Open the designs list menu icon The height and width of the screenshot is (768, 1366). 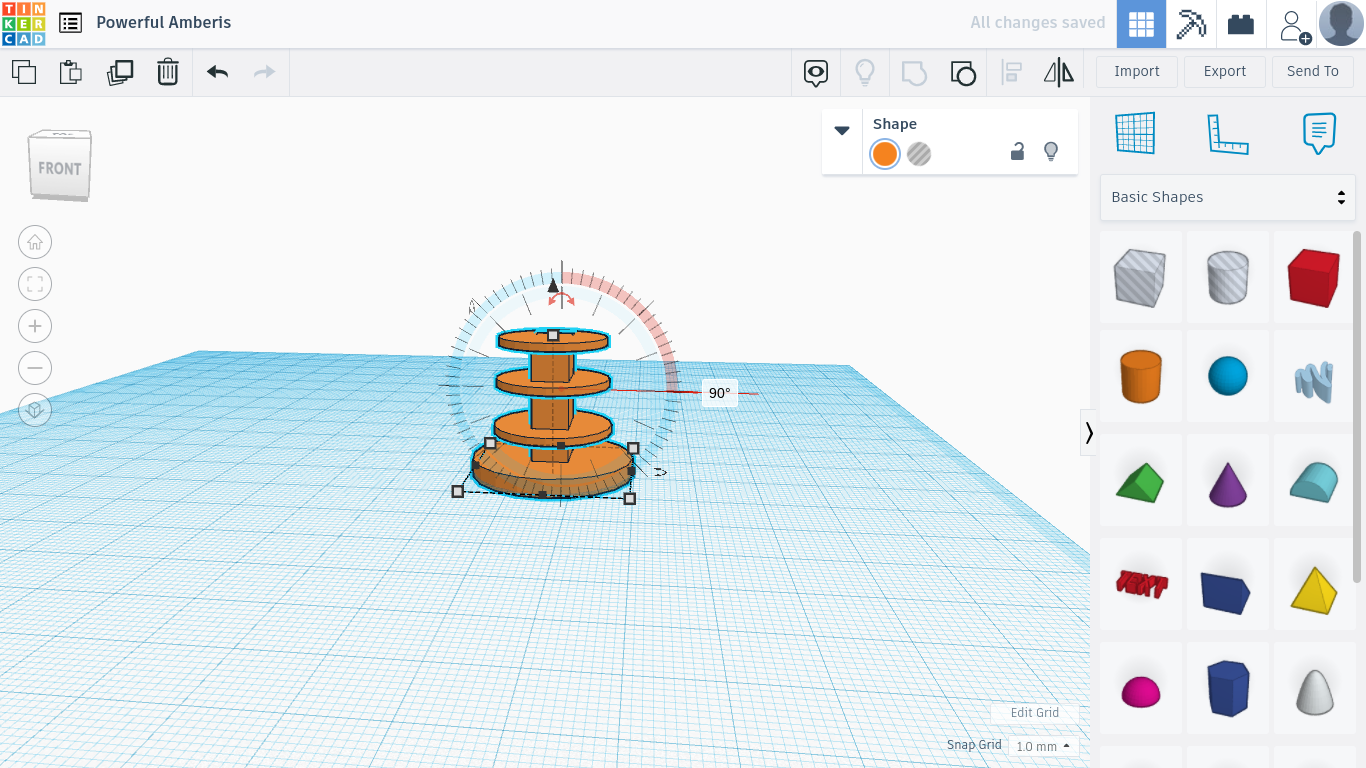(x=70, y=23)
